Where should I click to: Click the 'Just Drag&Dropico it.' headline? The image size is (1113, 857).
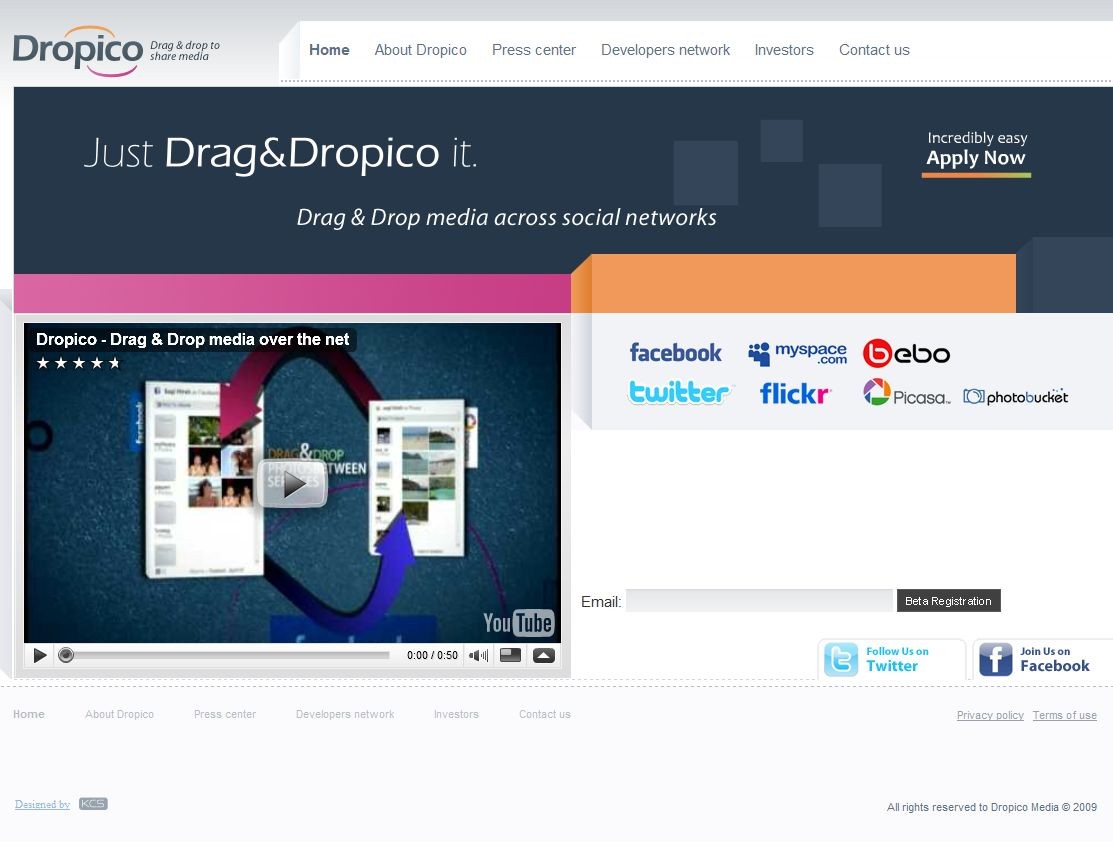280,153
